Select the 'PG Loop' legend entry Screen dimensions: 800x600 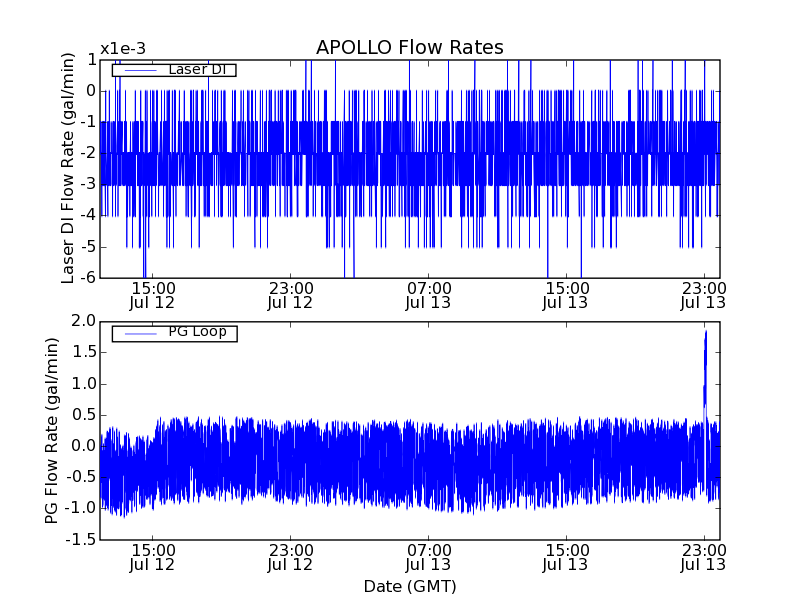coord(174,333)
